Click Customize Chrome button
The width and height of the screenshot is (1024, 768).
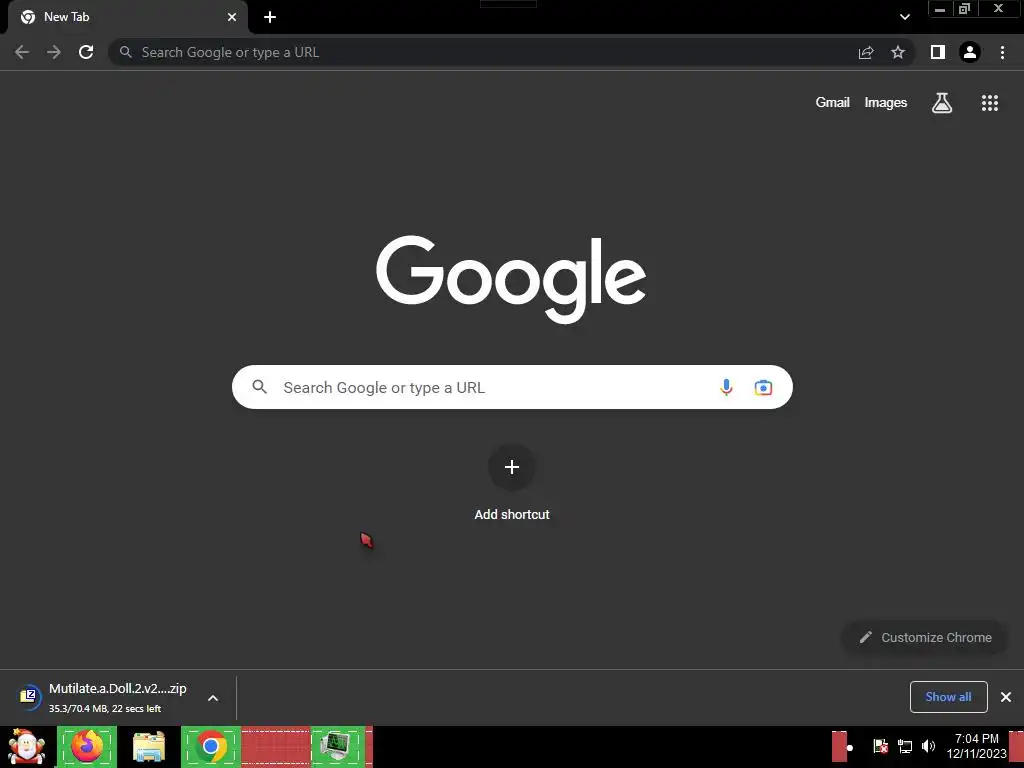coord(925,637)
